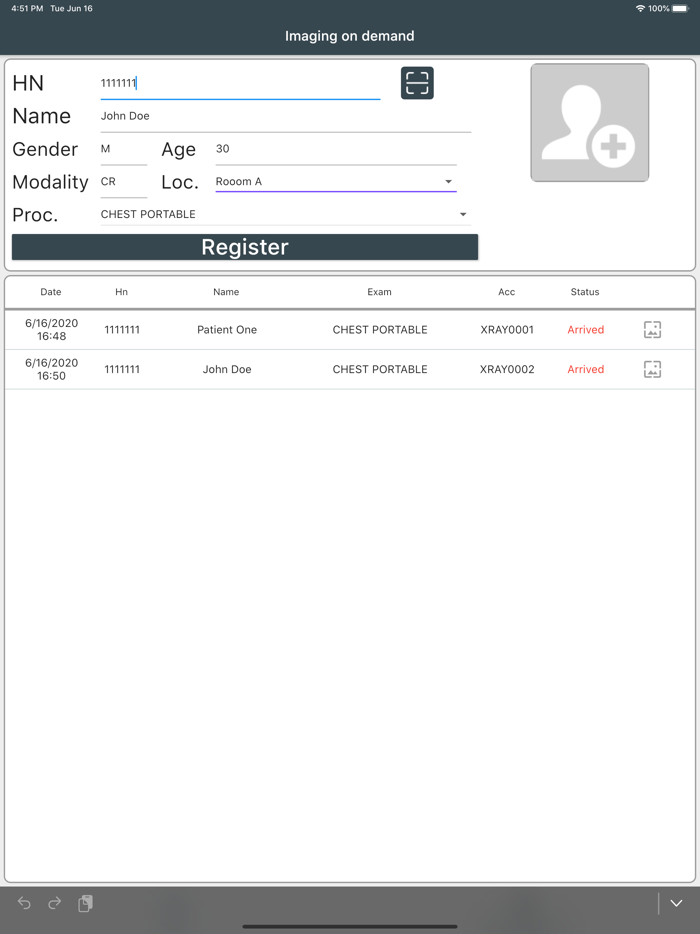Screen dimensions: 700x934
Task: Click the 6/16/2020 16:50 date cell
Action: [51, 369]
